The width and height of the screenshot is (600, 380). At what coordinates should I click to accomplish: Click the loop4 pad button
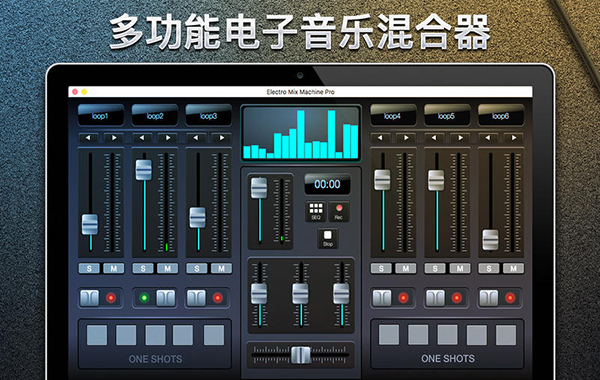(x=393, y=116)
